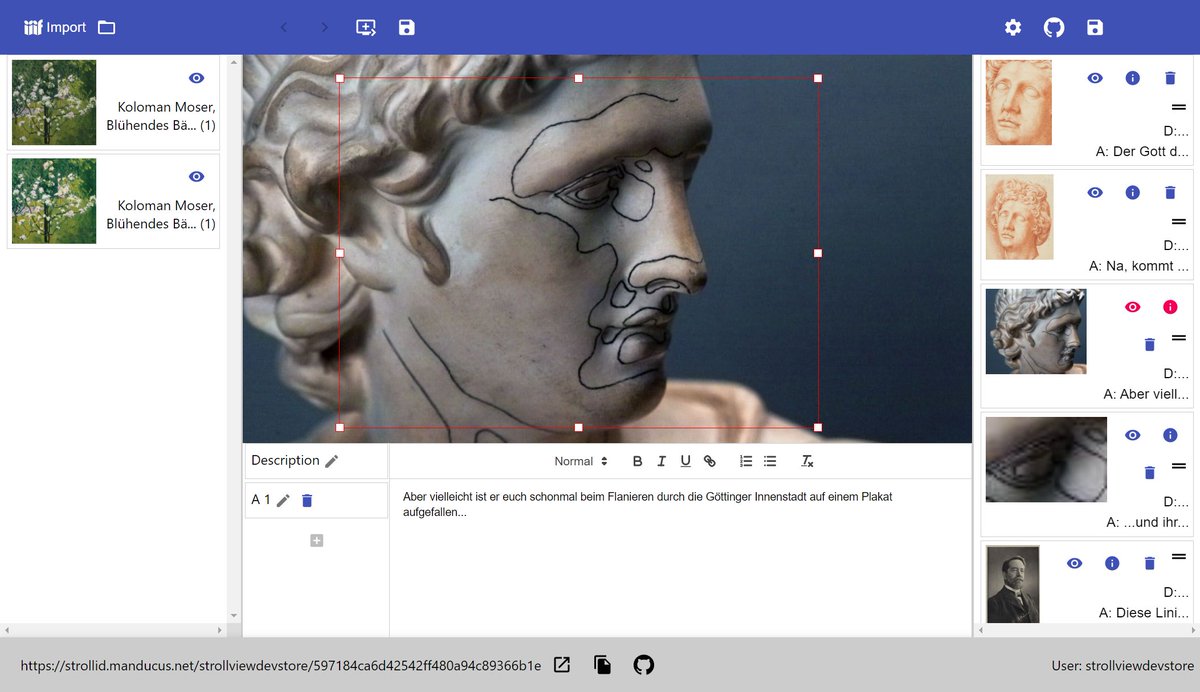Apply ordered list formatting

[746, 461]
